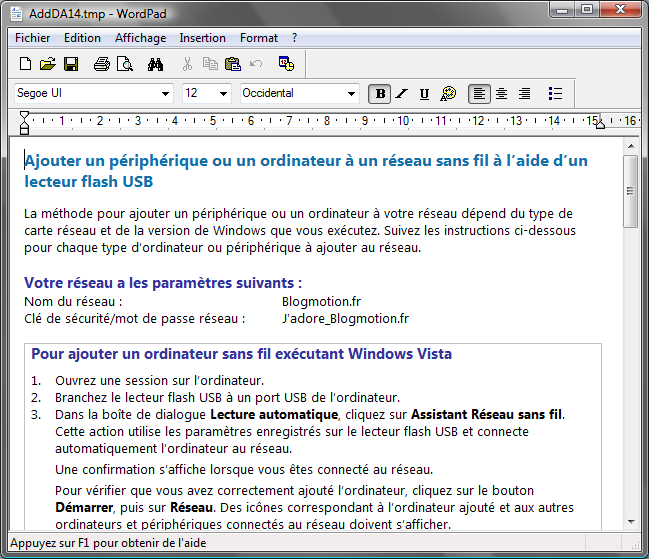
Task: Open the Insertion menu
Action: 202,38
